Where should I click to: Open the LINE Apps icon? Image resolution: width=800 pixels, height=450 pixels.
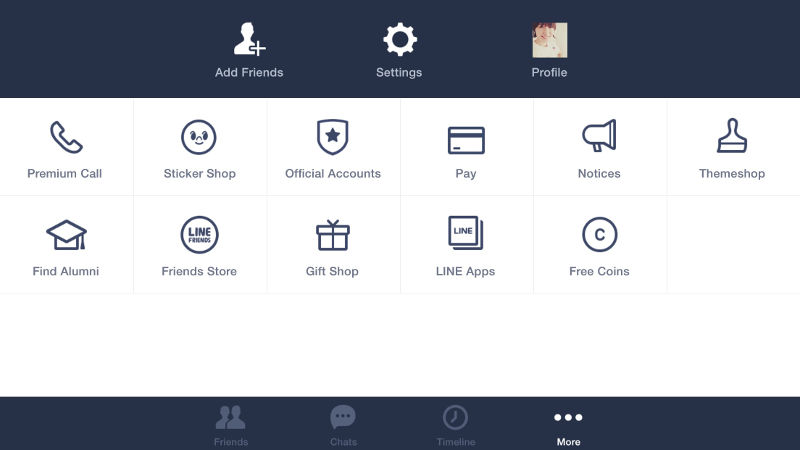coord(465,233)
